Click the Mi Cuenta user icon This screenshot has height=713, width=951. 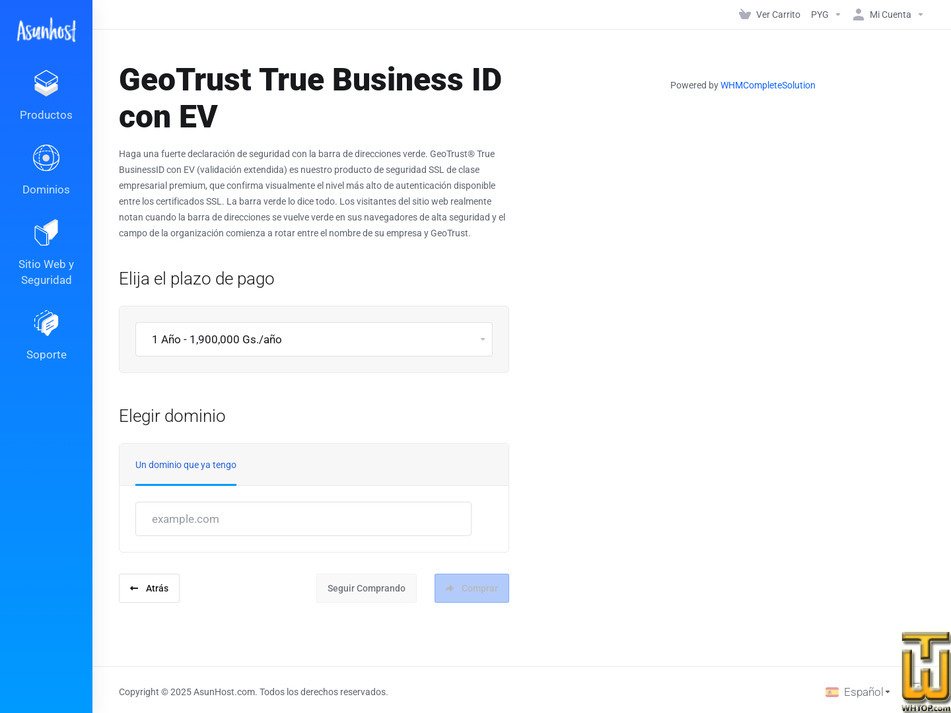point(858,14)
